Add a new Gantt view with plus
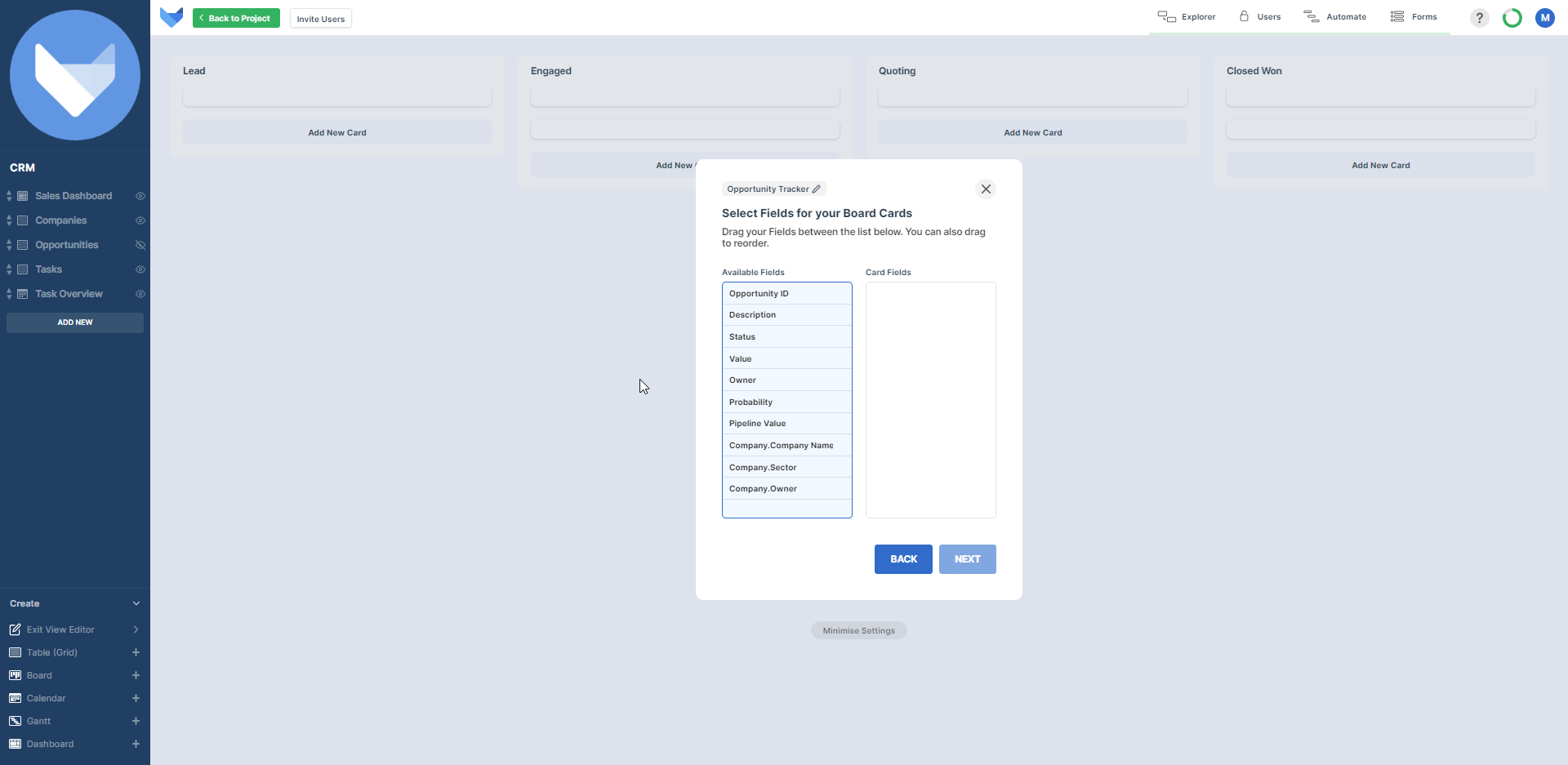This screenshot has width=1568, height=765. click(136, 721)
